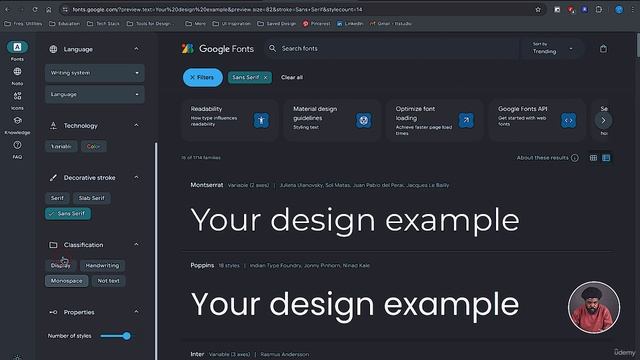Image resolution: width=640 pixels, height=360 pixels.
Task: Open browser extensions puzzle icon
Action: [599, 9]
